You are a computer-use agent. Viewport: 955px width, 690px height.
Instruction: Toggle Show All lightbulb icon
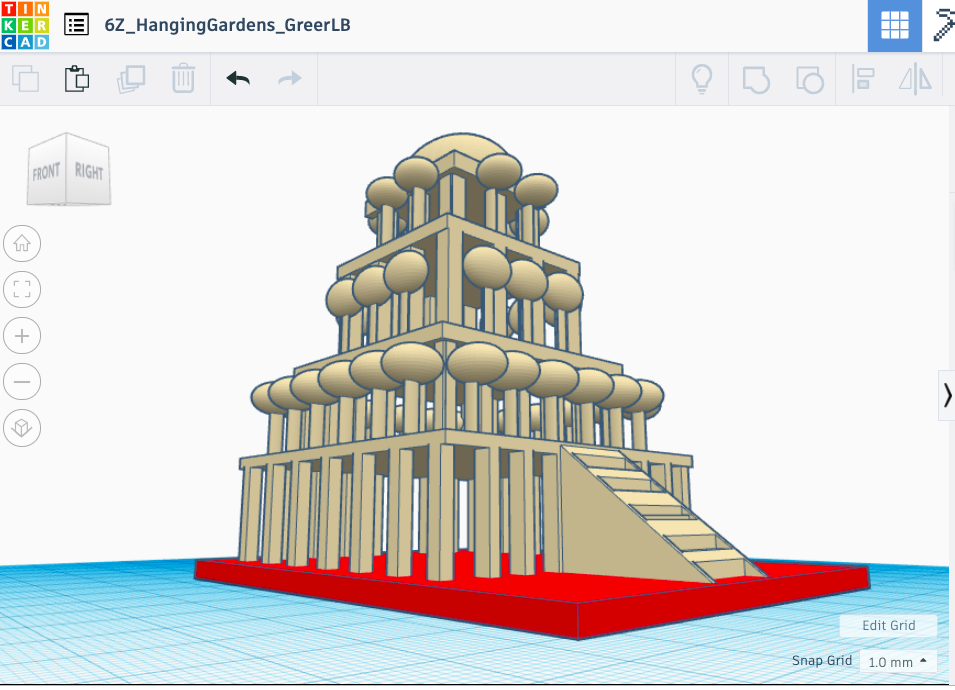click(702, 79)
